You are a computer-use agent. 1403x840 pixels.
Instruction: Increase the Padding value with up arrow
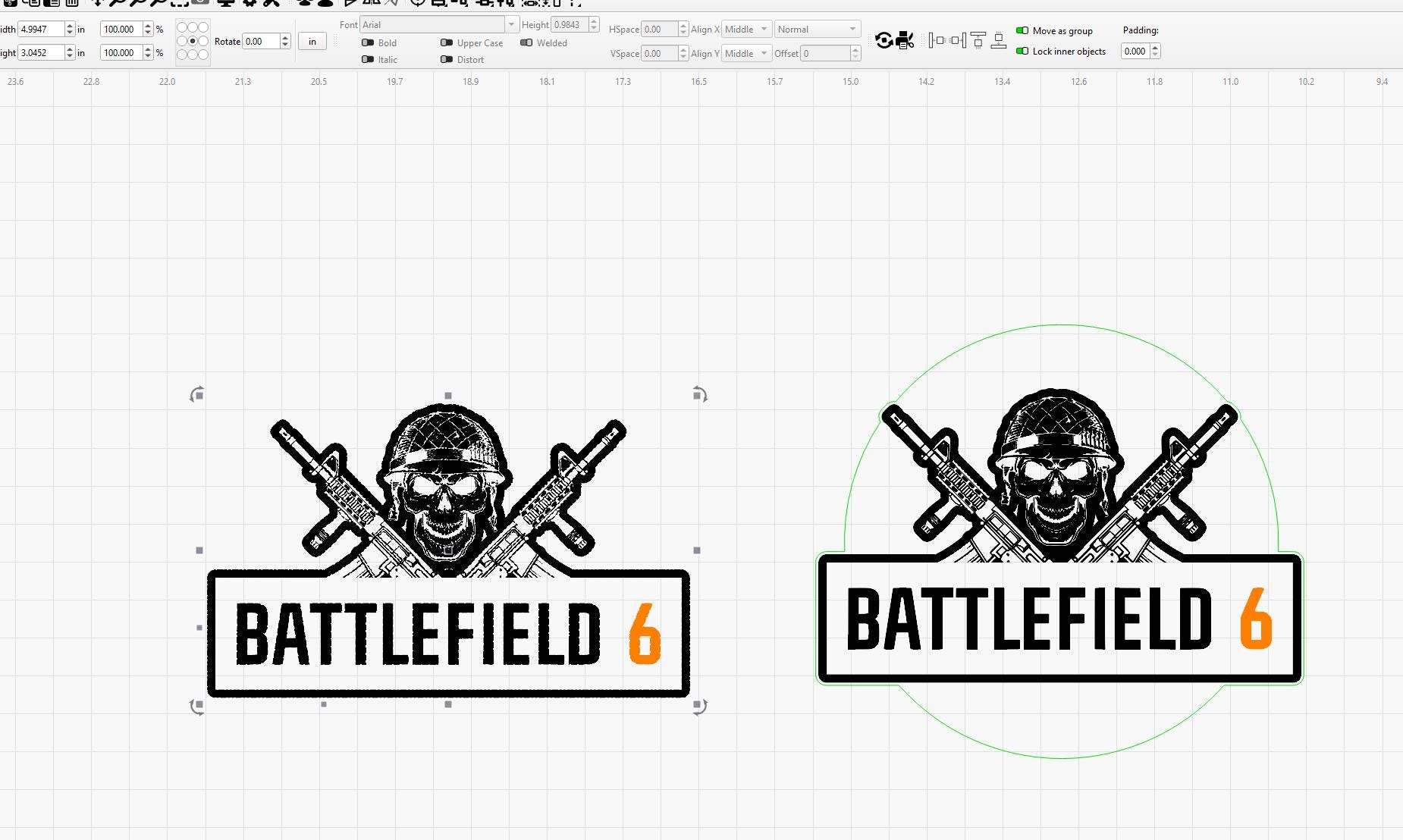(x=1155, y=48)
